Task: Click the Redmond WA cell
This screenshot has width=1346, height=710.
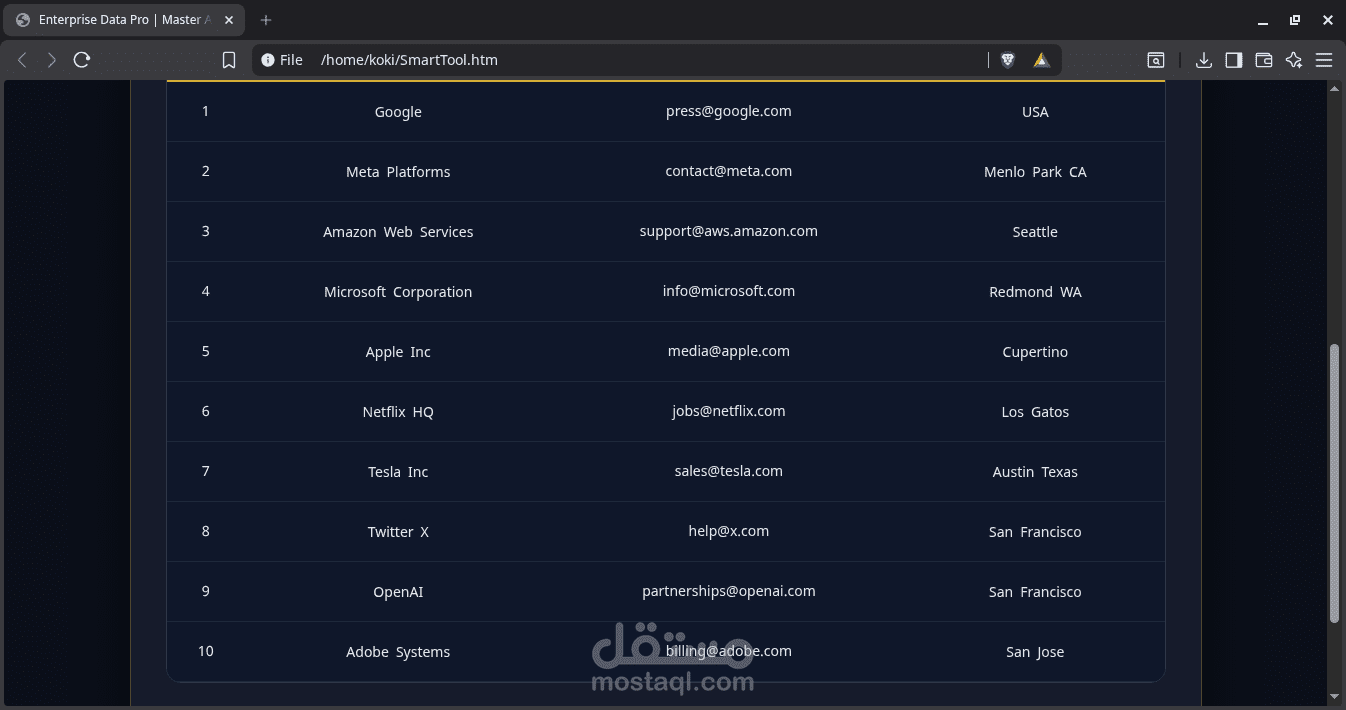Action: point(1035,292)
